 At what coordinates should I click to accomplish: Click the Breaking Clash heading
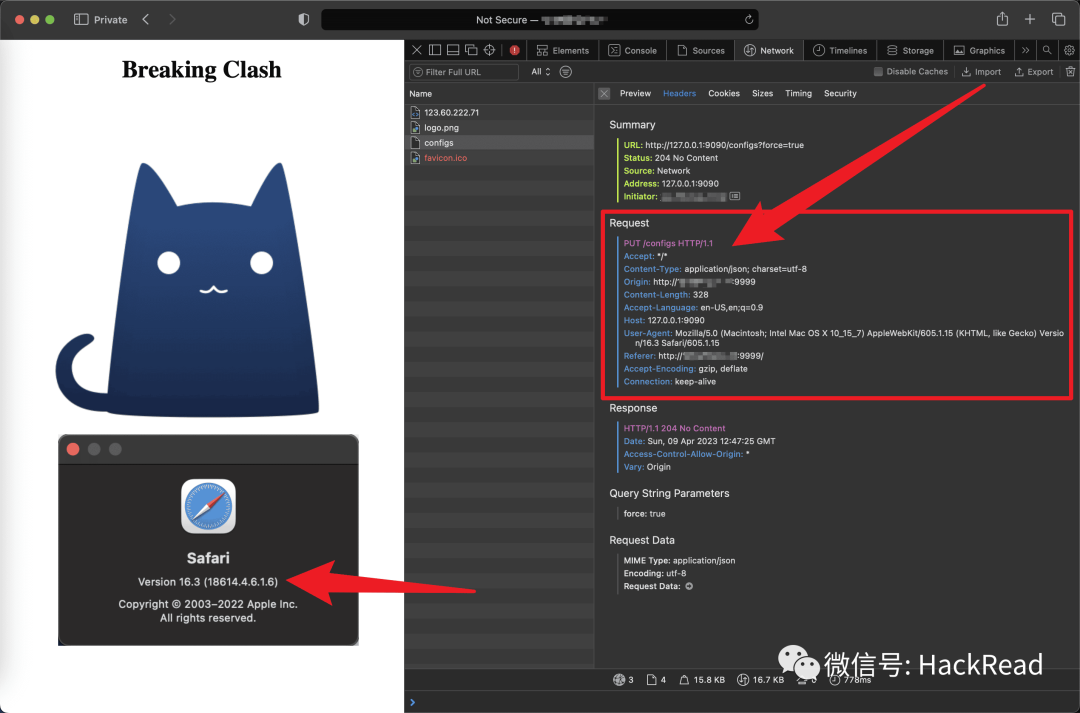pyautogui.click(x=202, y=70)
